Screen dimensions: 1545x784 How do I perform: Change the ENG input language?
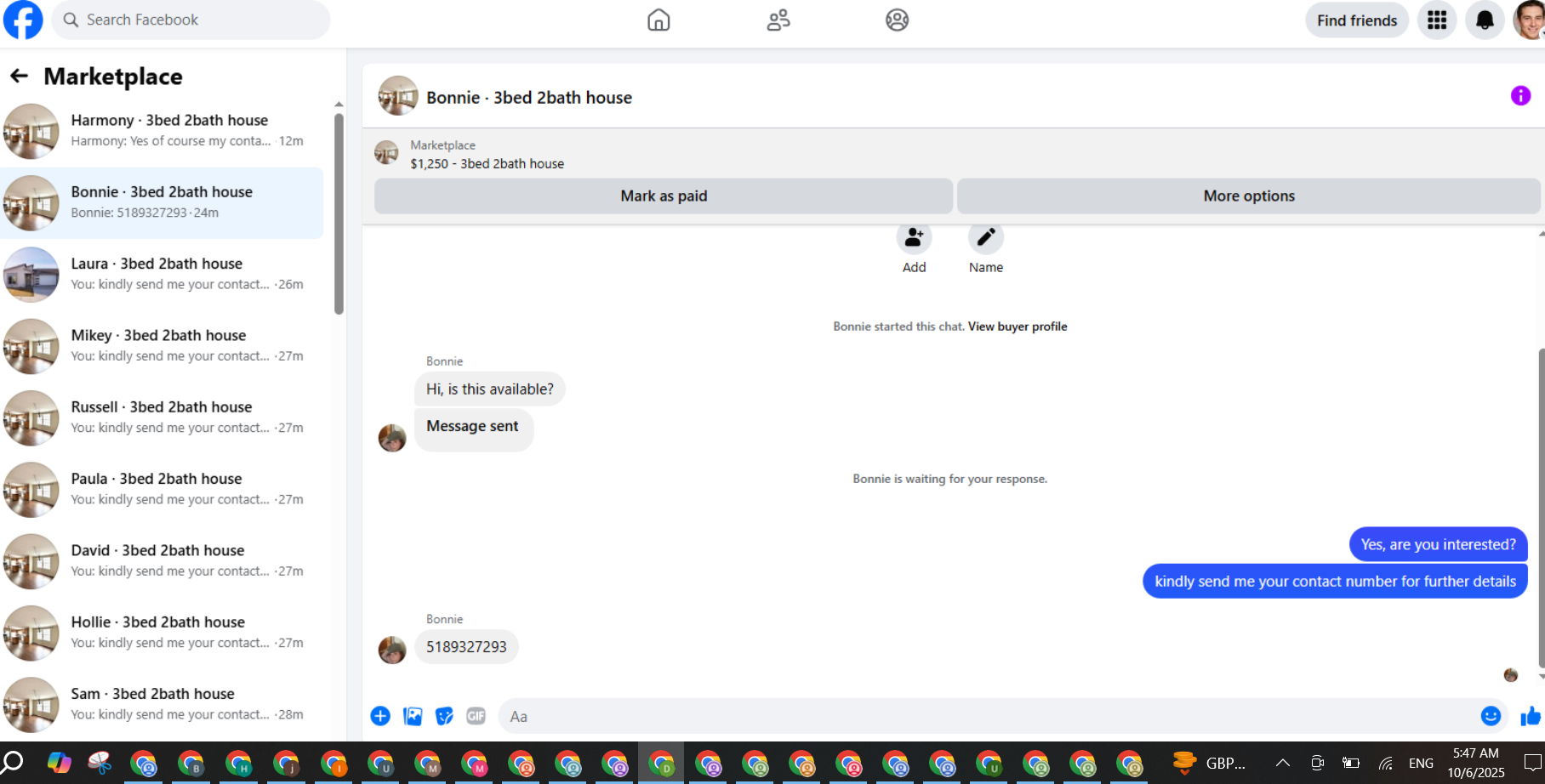pos(1421,763)
